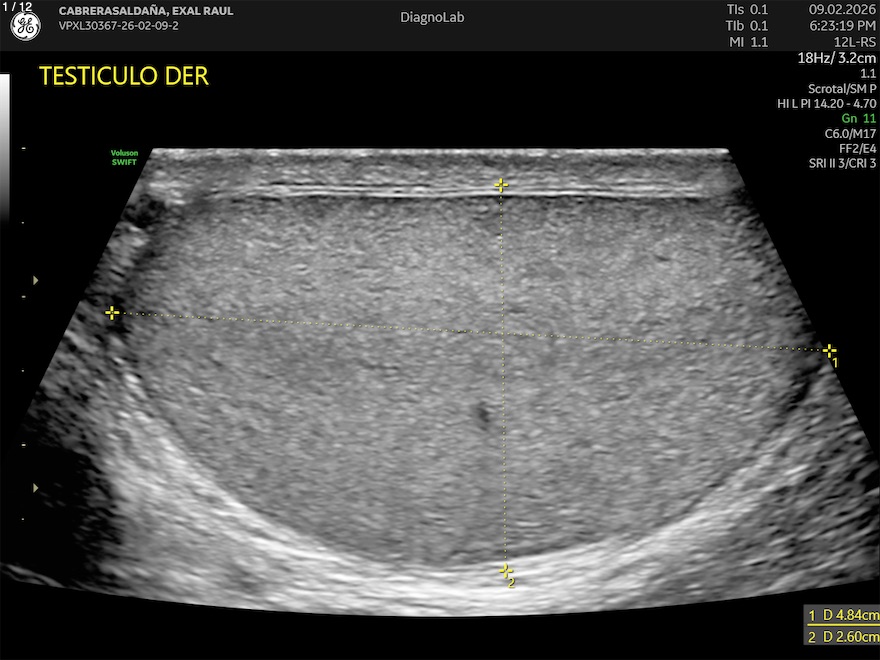Click the Voluson SWIFT logo
Viewport: 880px width, 660px height.
click(x=125, y=157)
